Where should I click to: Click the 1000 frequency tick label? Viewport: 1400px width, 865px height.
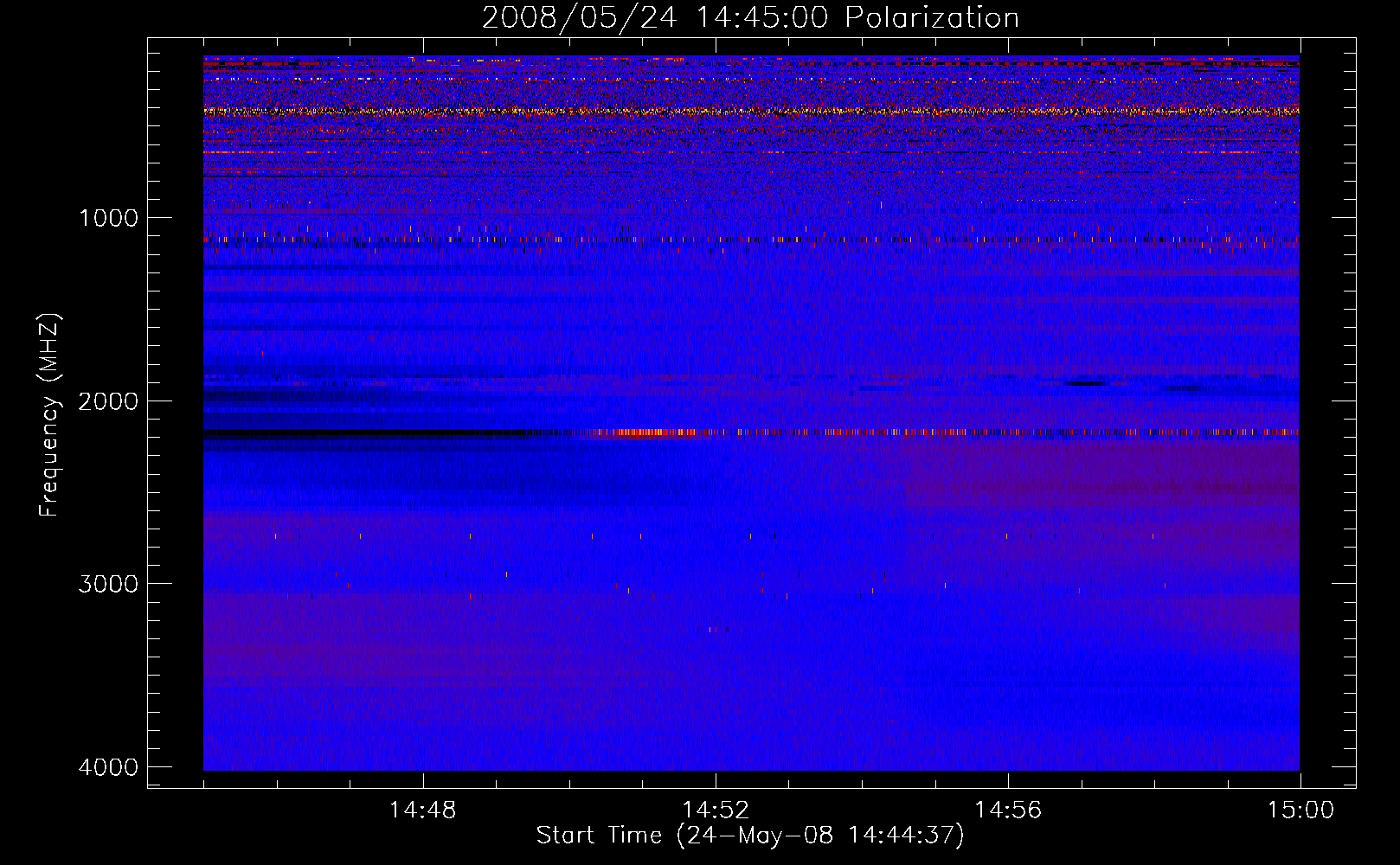pos(109,217)
